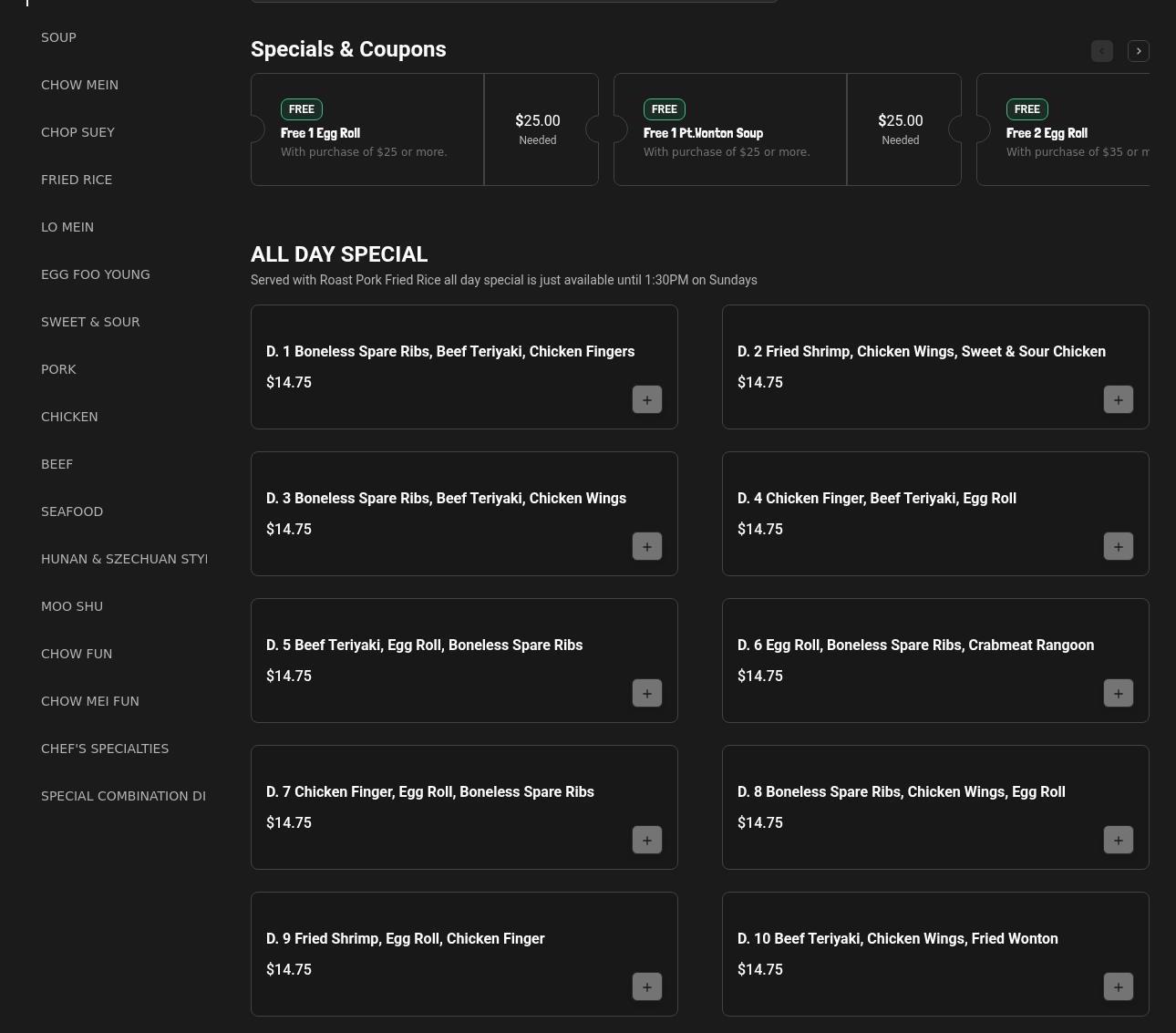Screen dimensions: 1176x1033
Task: Add D. 10 Beef Teriyaki, Fried Wonton
Action: click(x=1118, y=987)
